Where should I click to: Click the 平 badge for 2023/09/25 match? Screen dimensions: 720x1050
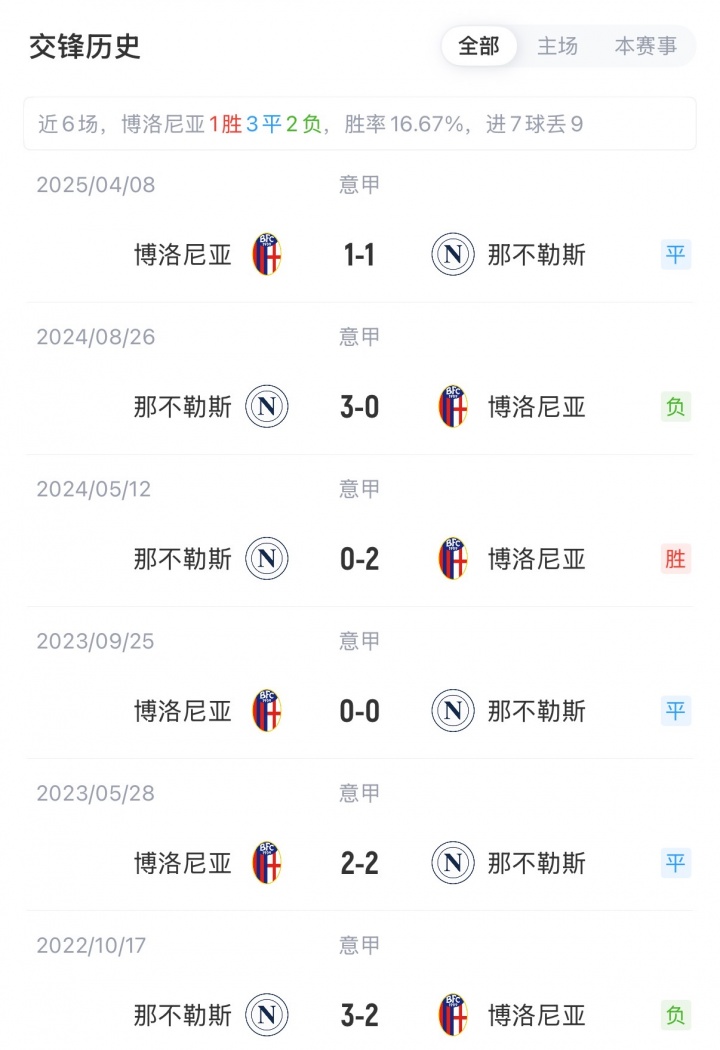pyautogui.click(x=676, y=711)
